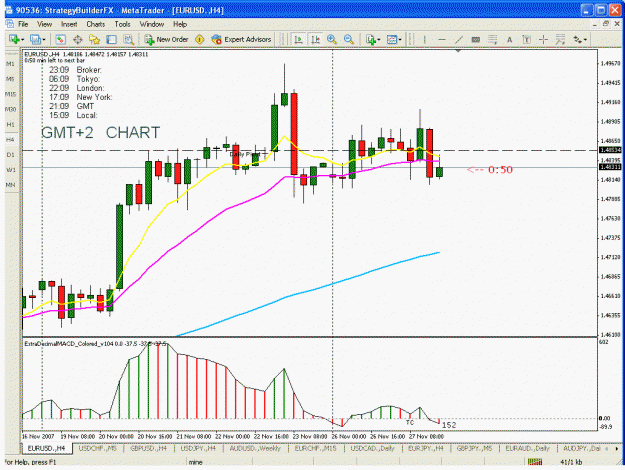Expand the Templates dropdown arrow
Image resolution: width=625 pixels, height=470 pixels.
coord(400,39)
